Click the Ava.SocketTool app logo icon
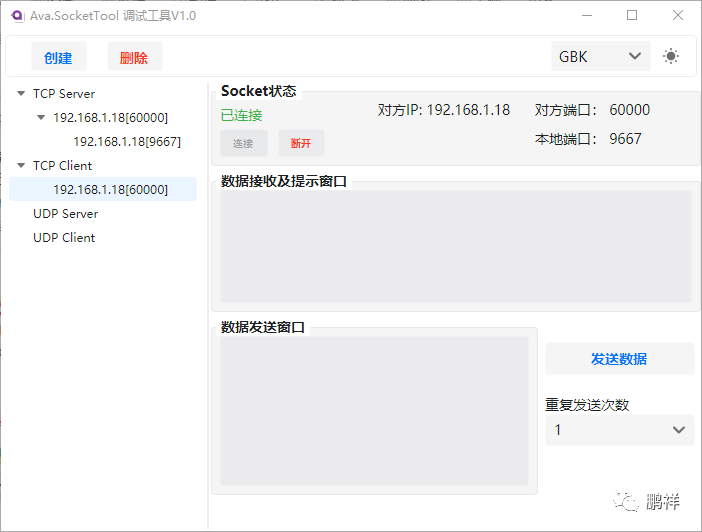 (x=17, y=16)
